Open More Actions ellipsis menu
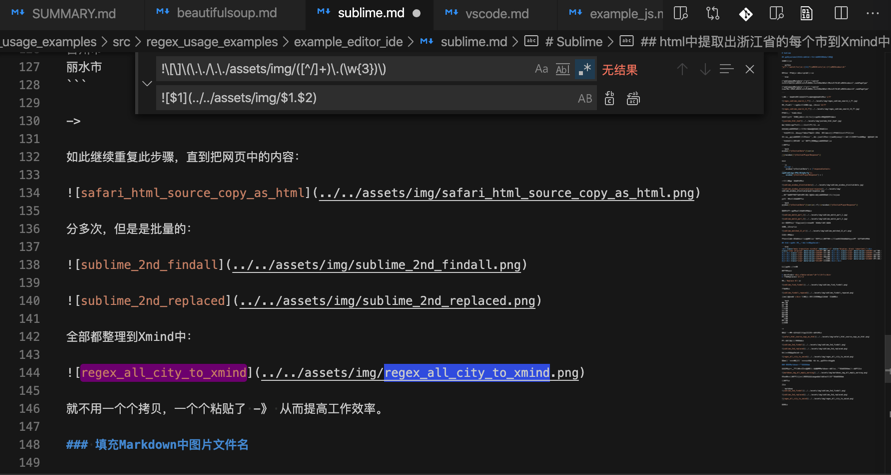This screenshot has height=475, width=891. [872, 13]
